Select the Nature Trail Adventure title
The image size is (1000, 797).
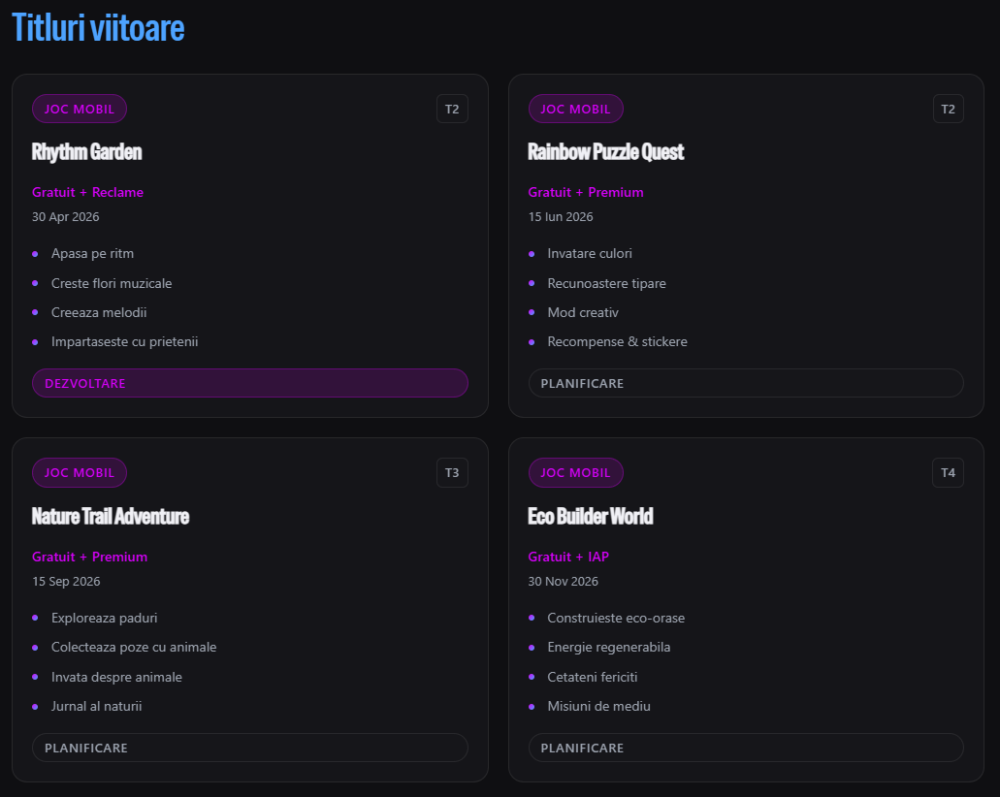click(110, 516)
